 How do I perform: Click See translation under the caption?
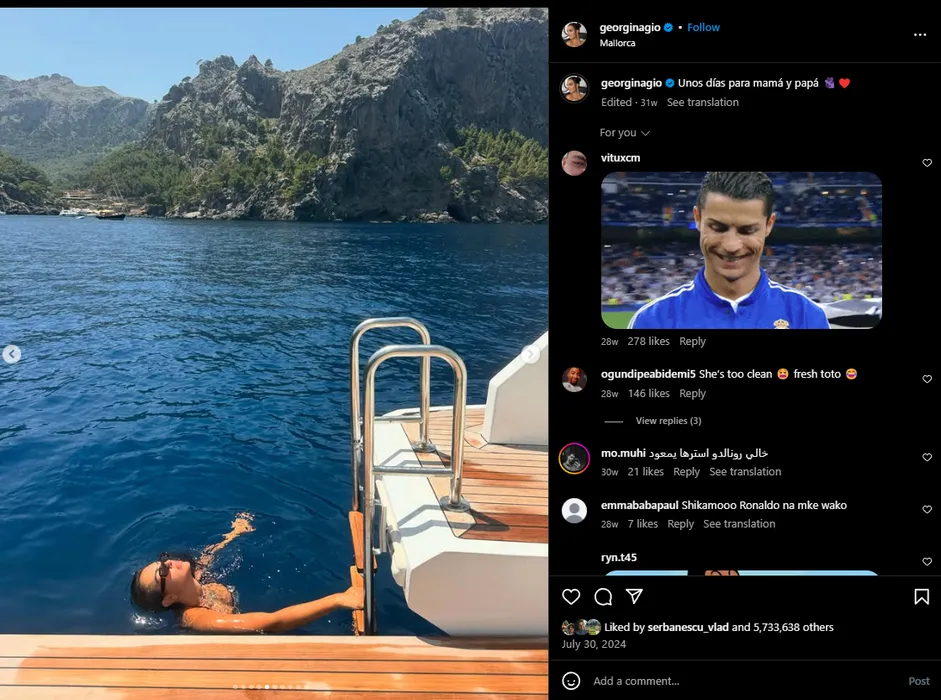pos(703,103)
